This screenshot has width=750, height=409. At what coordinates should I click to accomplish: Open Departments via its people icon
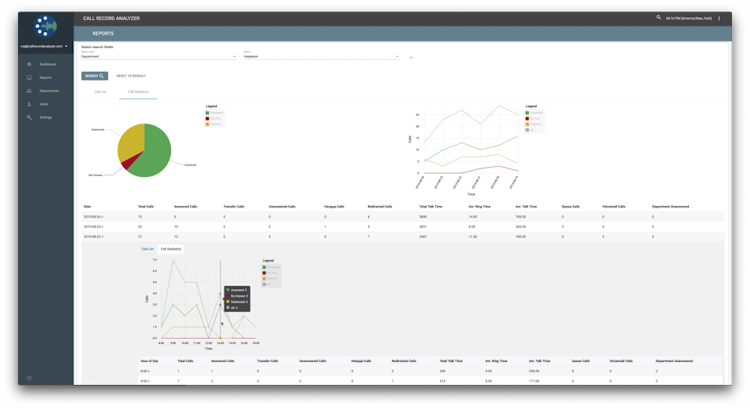(x=29, y=91)
